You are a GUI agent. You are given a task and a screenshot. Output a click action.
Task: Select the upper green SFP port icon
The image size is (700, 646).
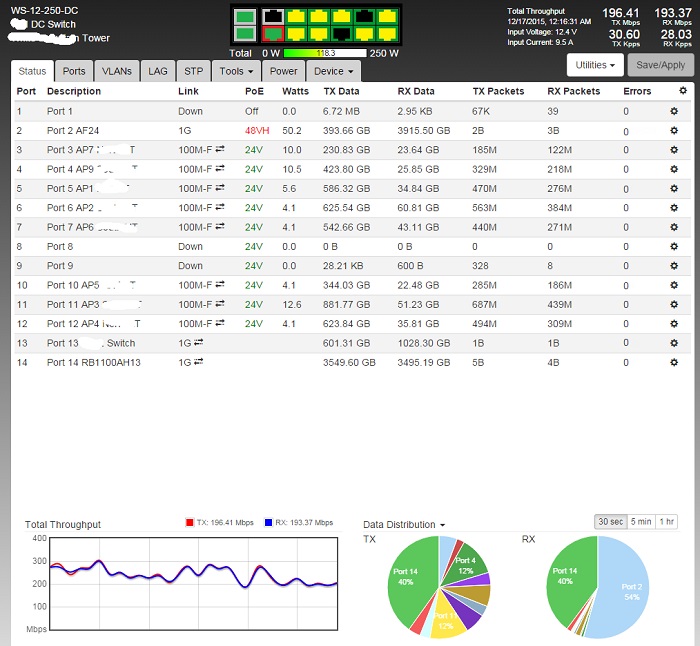pyautogui.click(x=245, y=17)
